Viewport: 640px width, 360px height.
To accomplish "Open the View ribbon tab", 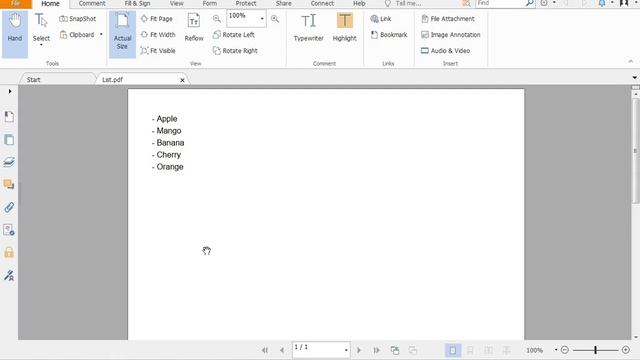I will [x=176, y=3].
